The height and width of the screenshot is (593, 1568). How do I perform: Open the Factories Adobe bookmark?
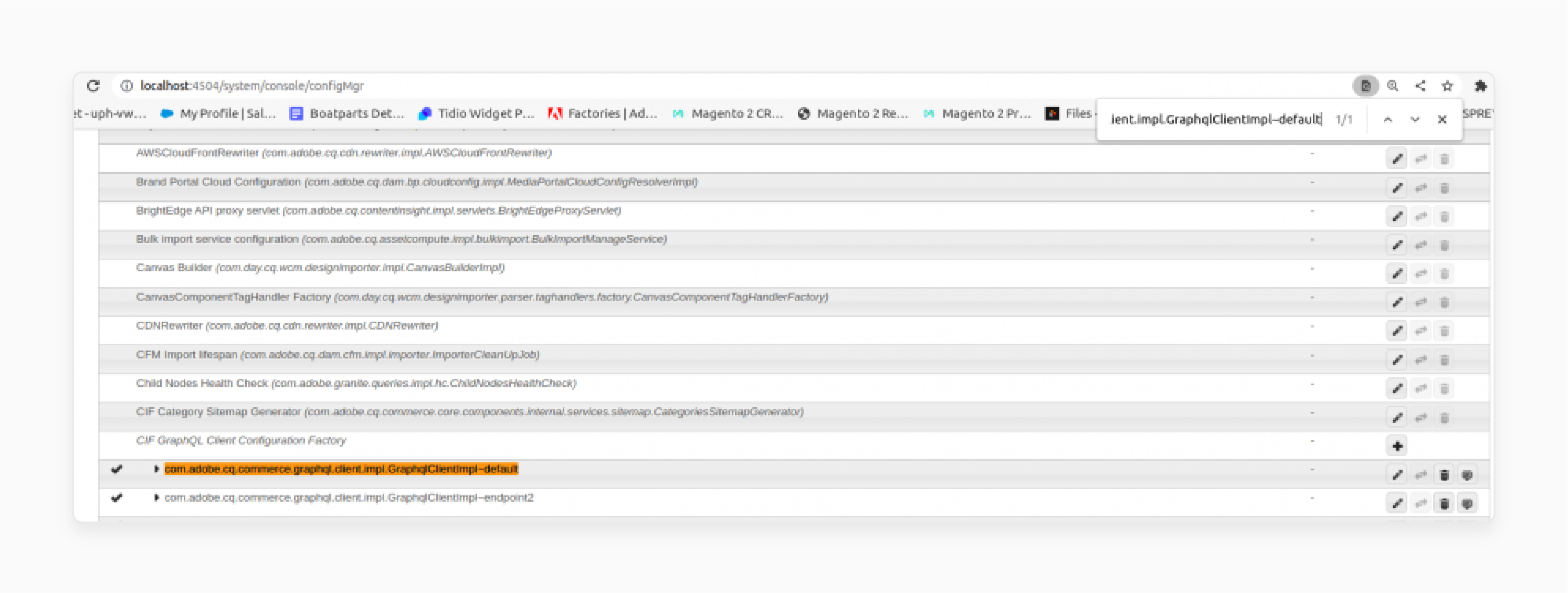coord(603,114)
